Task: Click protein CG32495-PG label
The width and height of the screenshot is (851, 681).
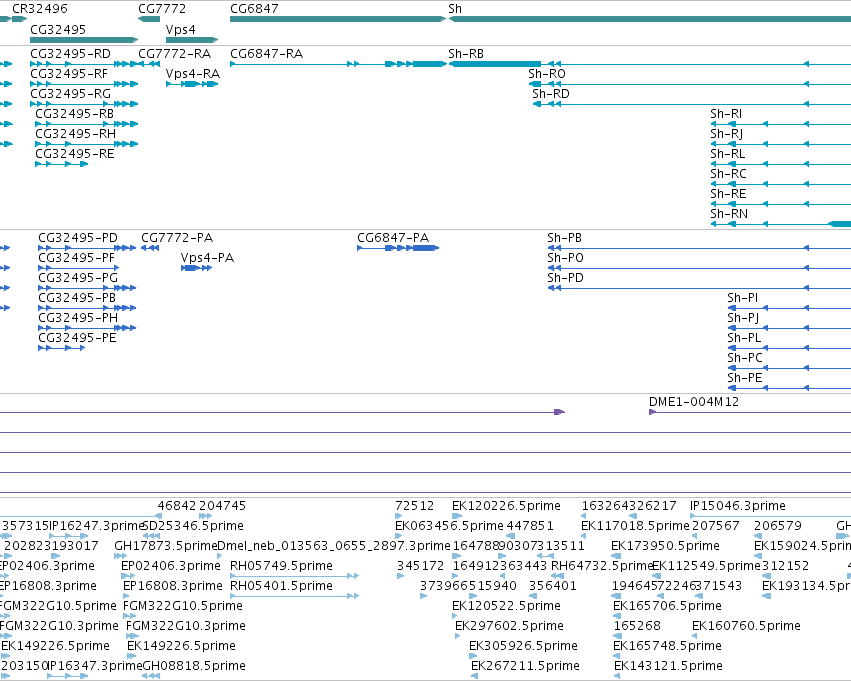Action: pyautogui.click(x=78, y=278)
